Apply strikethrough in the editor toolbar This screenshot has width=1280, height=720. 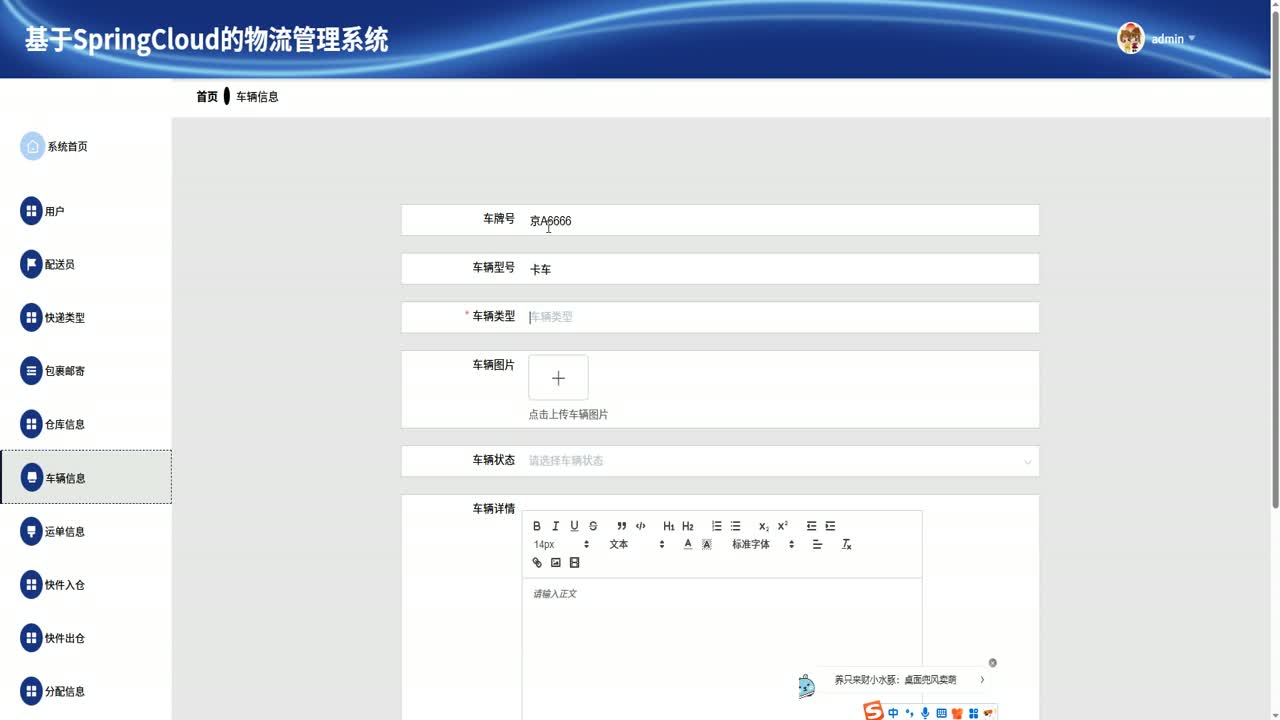593,526
